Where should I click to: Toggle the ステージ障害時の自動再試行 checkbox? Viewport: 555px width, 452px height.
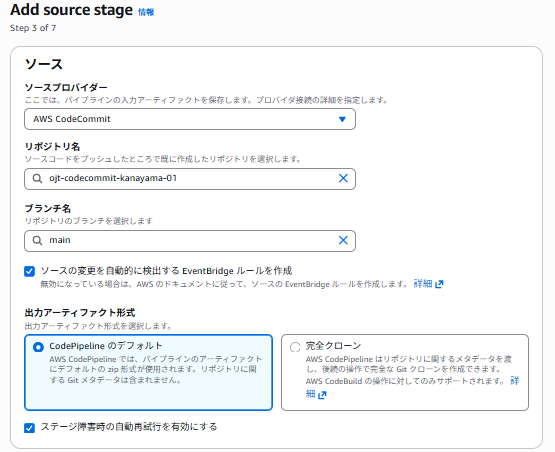pyautogui.click(x=30, y=428)
